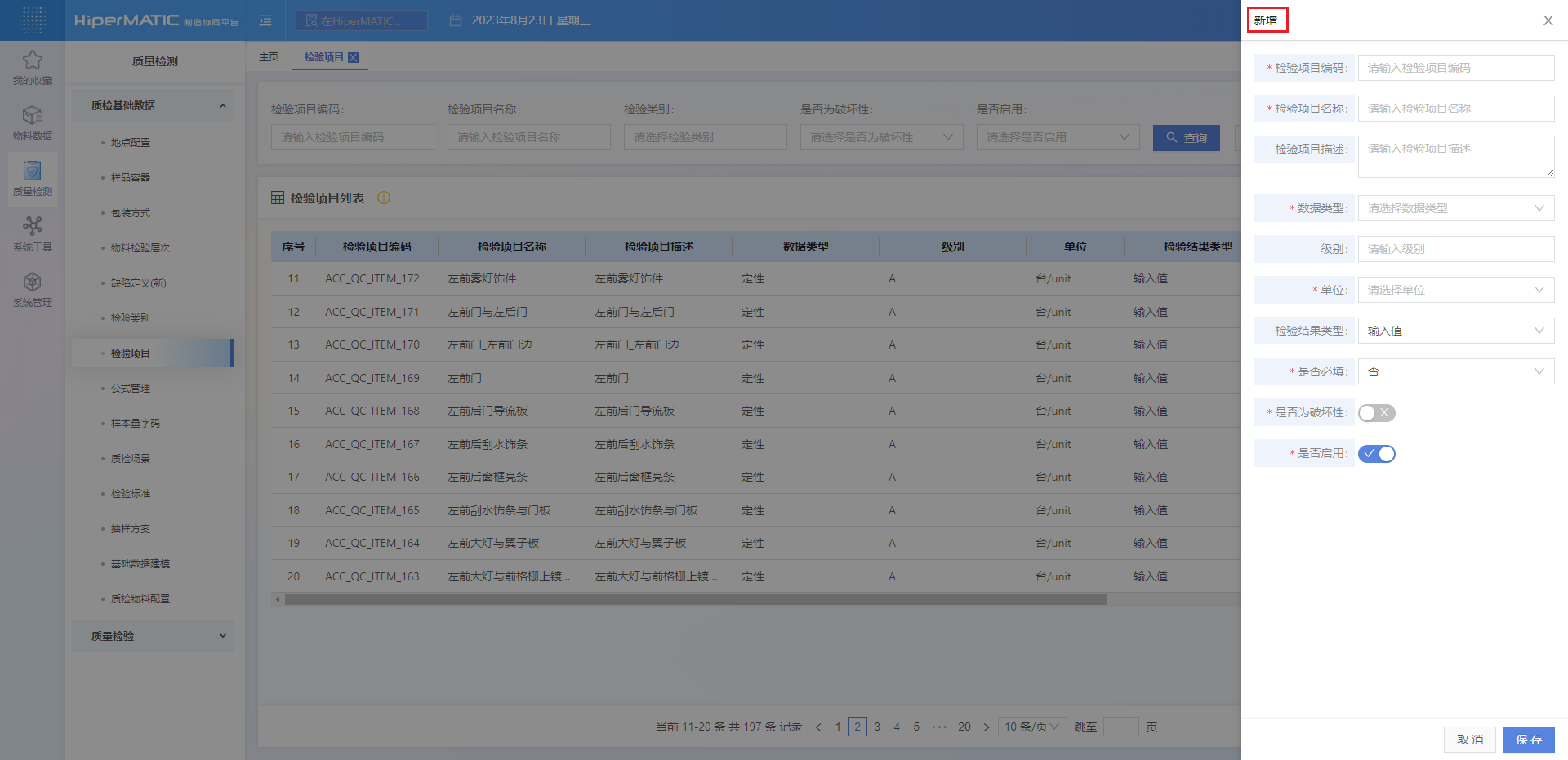
Task: Expand the 质量检验 menu group
Action: (x=153, y=636)
